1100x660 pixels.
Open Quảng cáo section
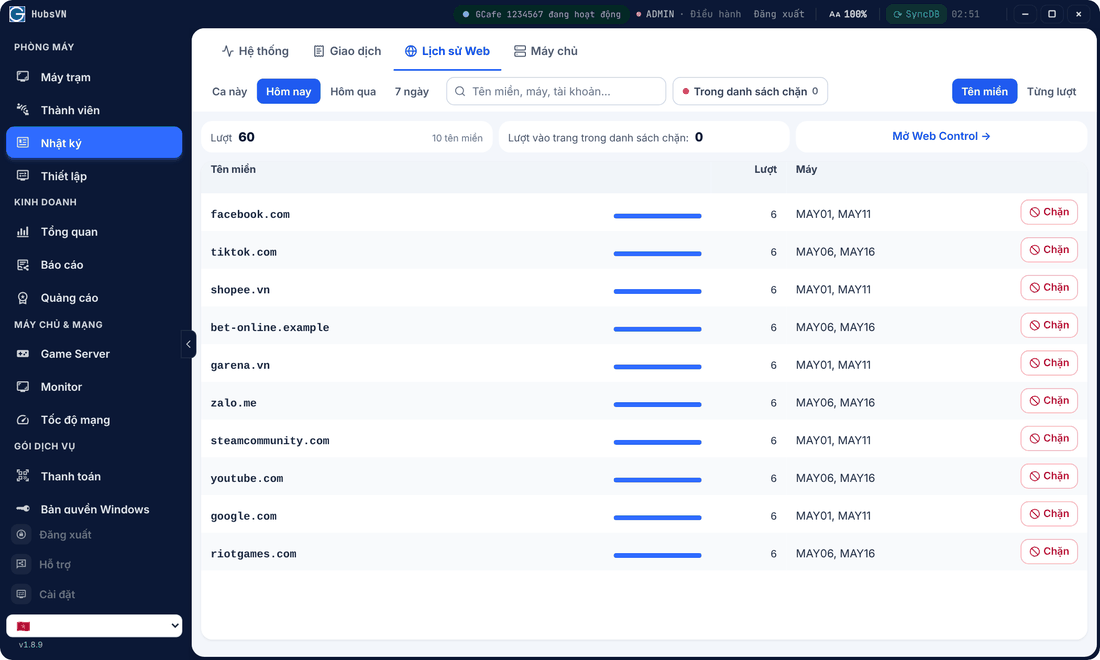(94, 298)
